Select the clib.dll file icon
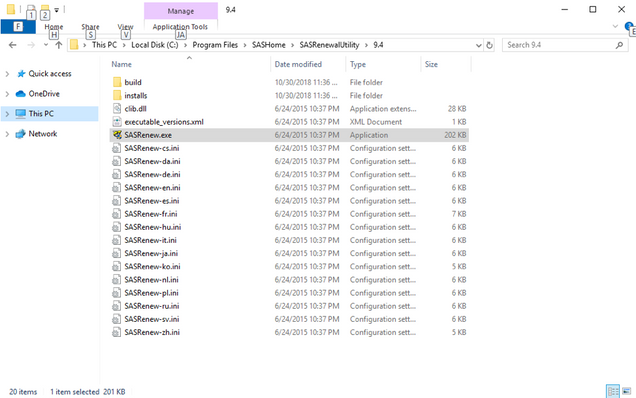 [117, 109]
